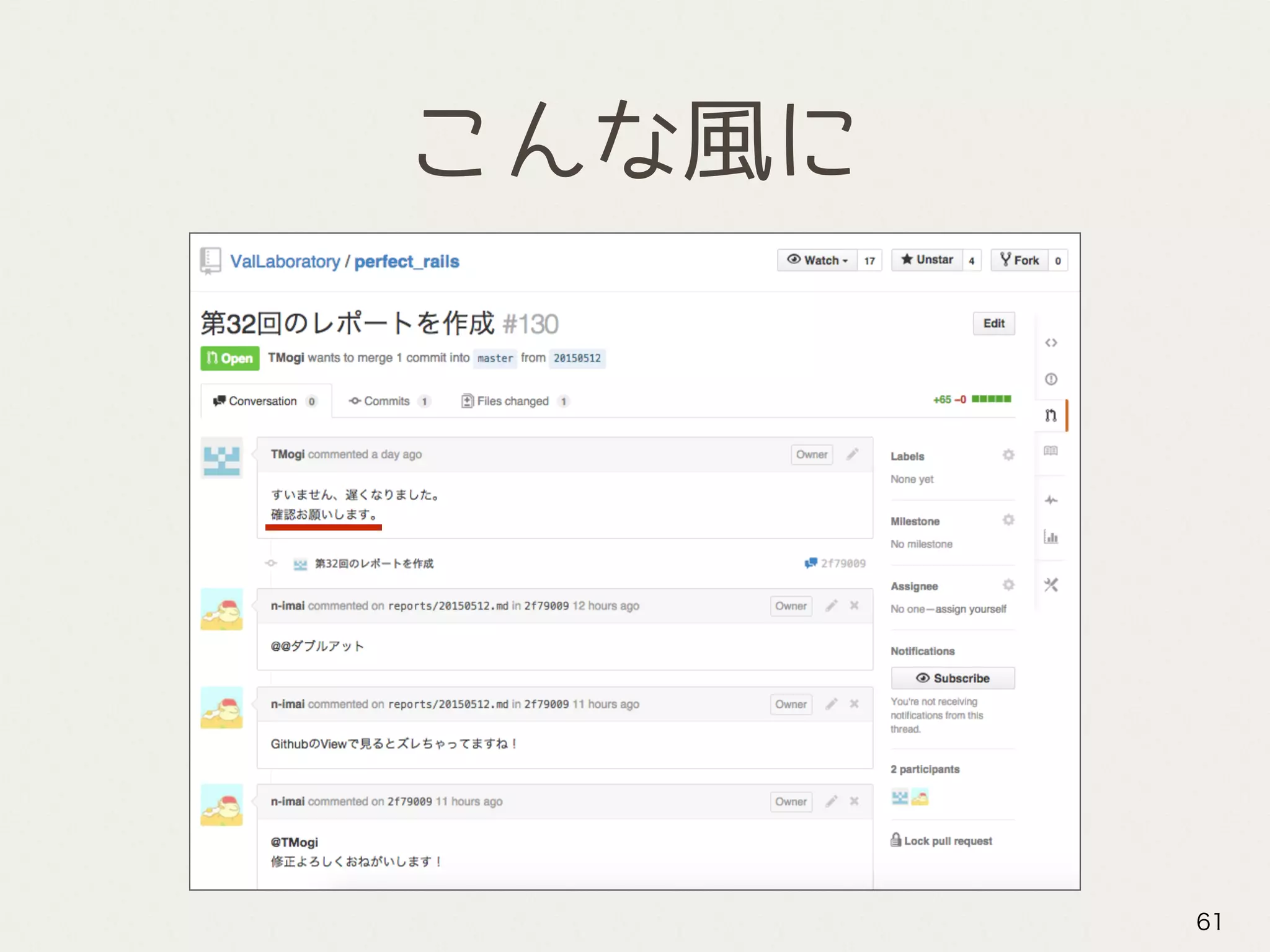Open the Labels gear menu
Screen dimensions: 1270x952
(x=1008, y=455)
